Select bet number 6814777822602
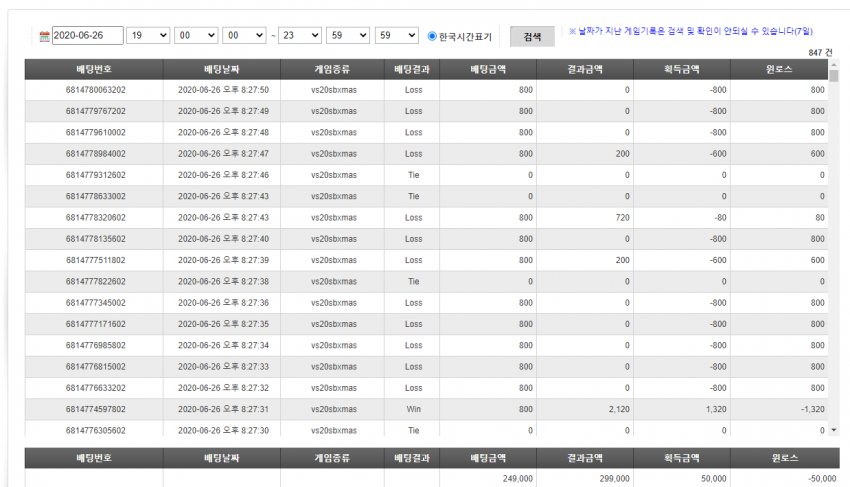The height and width of the screenshot is (487, 850). coord(95,281)
